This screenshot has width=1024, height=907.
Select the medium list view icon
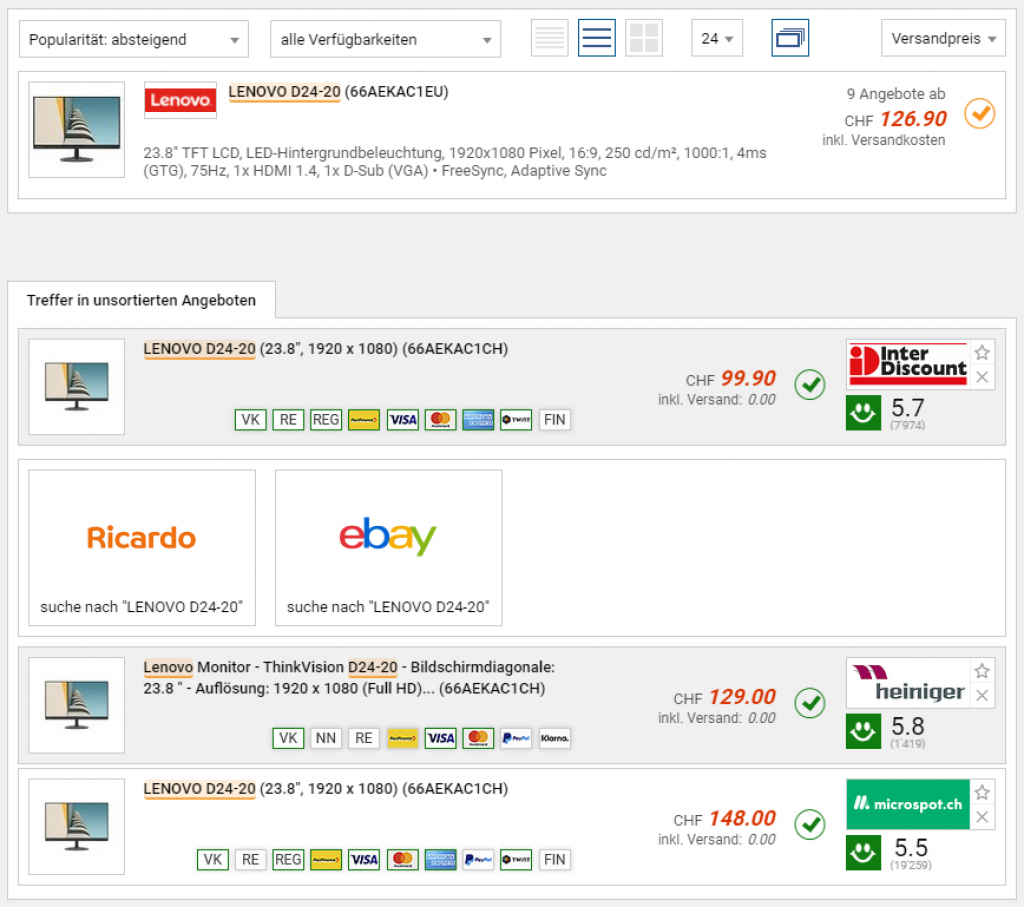[596, 39]
